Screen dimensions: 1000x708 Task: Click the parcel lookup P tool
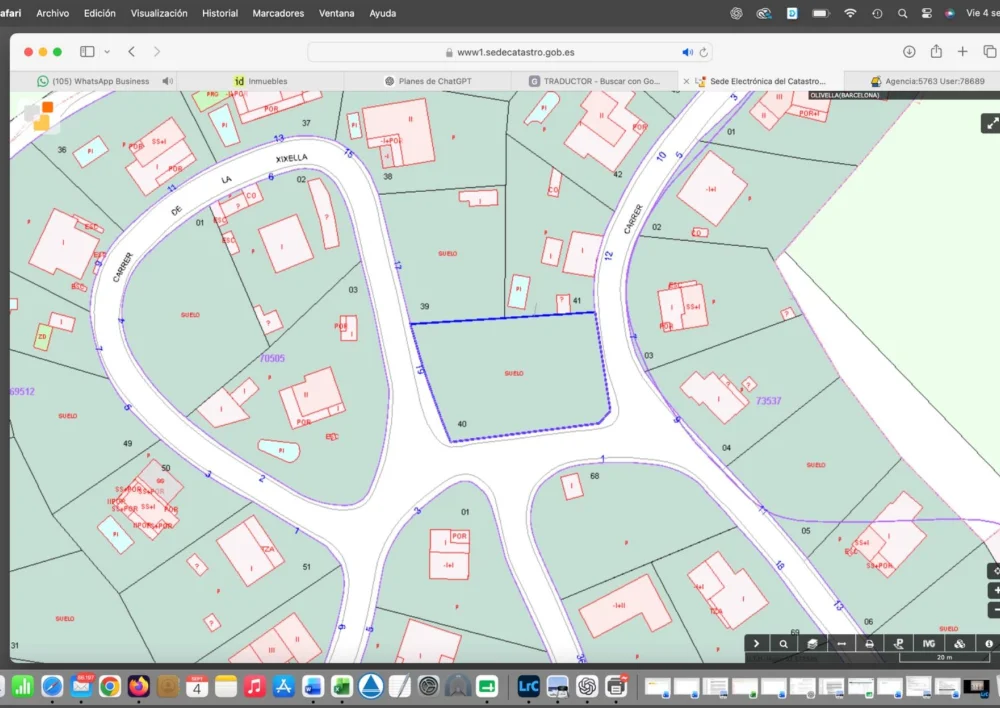point(899,644)
